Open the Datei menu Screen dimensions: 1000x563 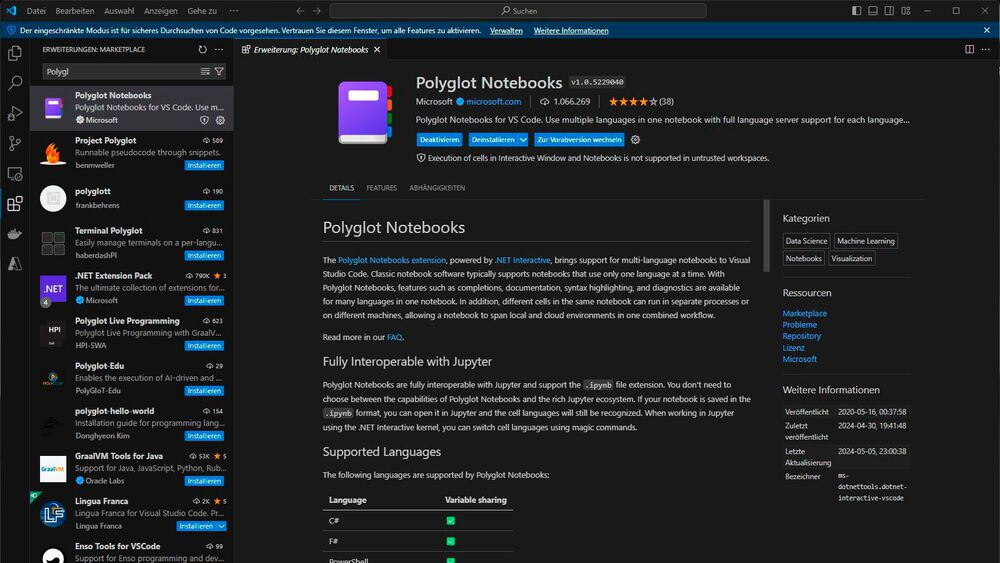click(36, 11)
